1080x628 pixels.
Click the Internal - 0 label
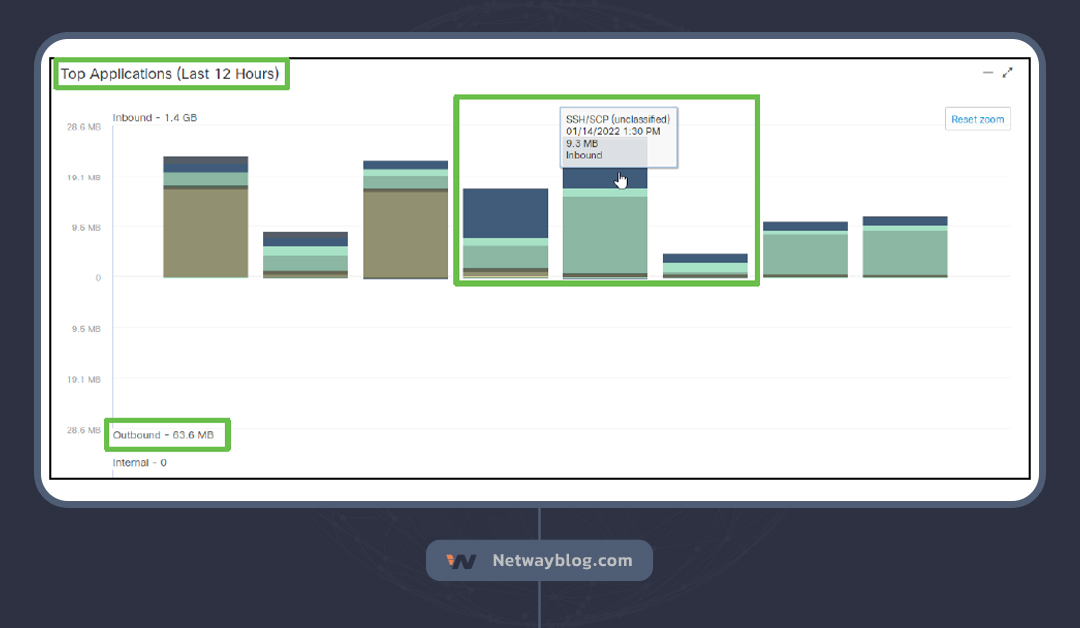click(x=139, y=463)
